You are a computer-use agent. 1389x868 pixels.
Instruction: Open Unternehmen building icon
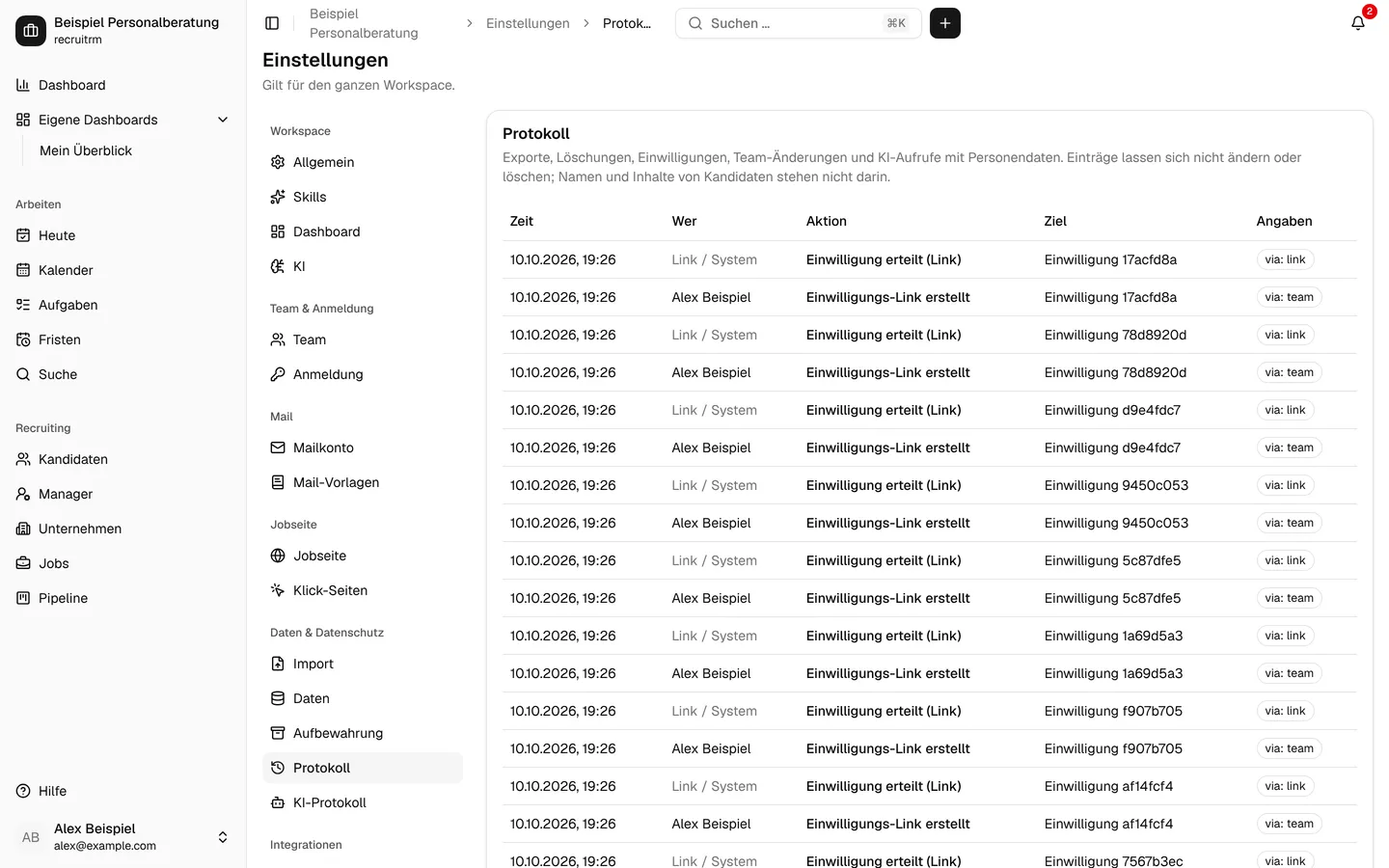23,529
